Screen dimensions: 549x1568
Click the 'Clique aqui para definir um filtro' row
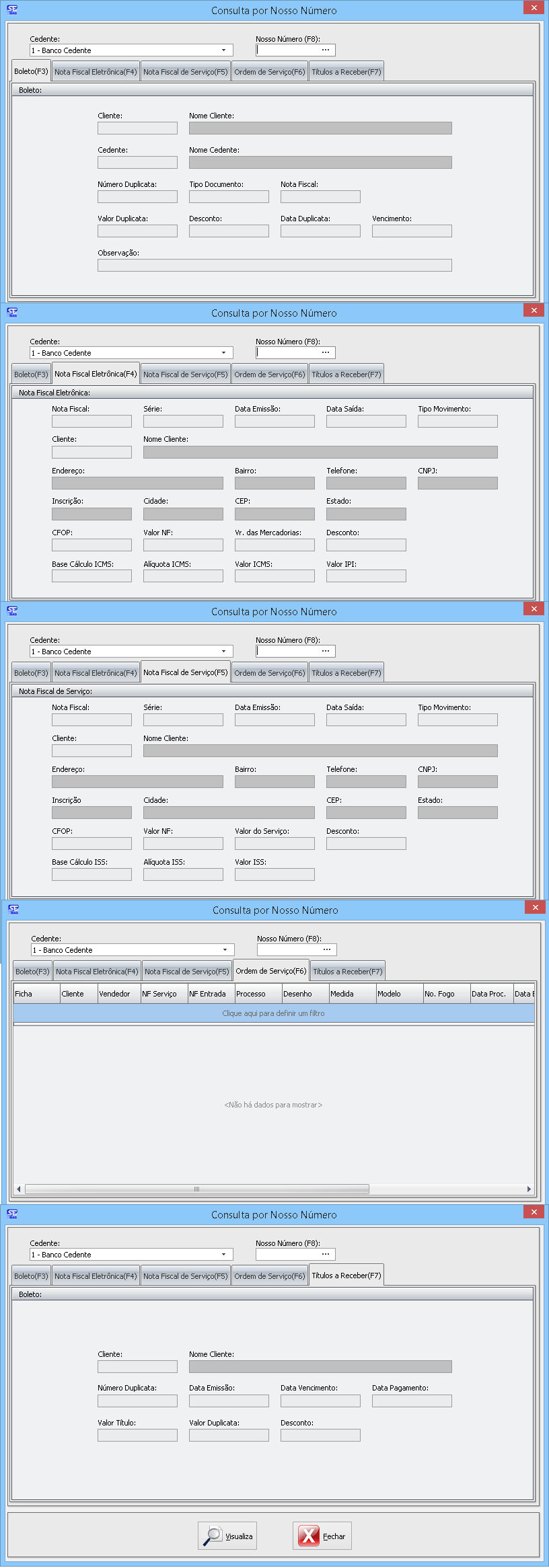coord(273,1013)
